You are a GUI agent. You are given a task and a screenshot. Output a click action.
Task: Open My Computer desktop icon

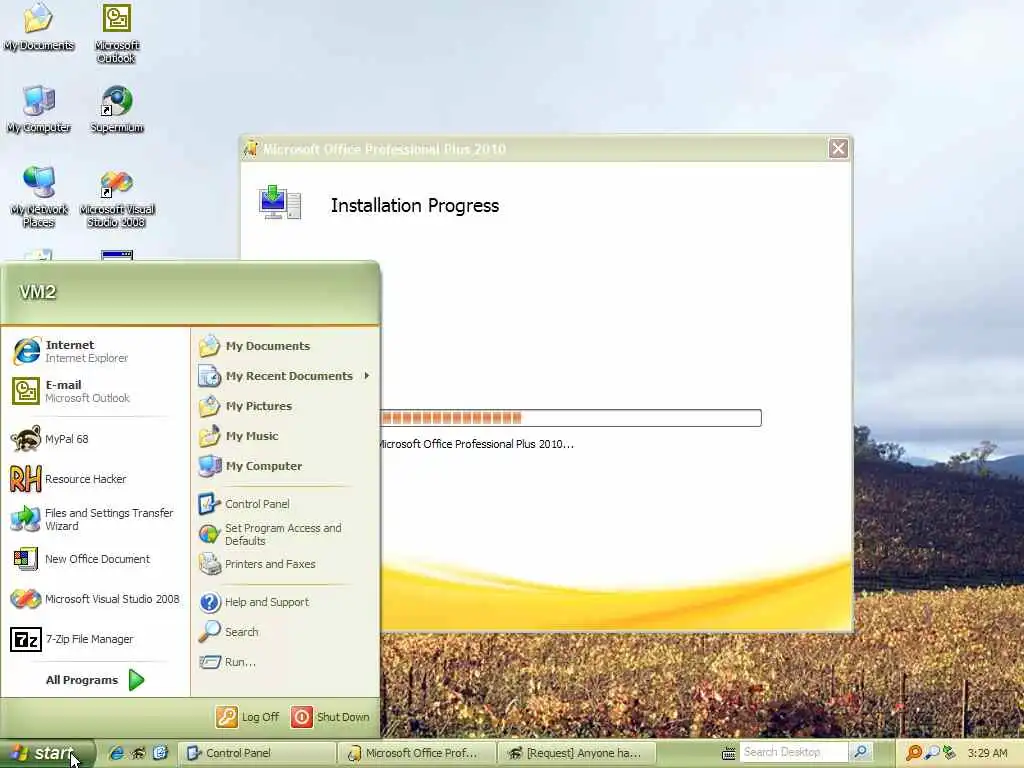click(x=39, y=109)
